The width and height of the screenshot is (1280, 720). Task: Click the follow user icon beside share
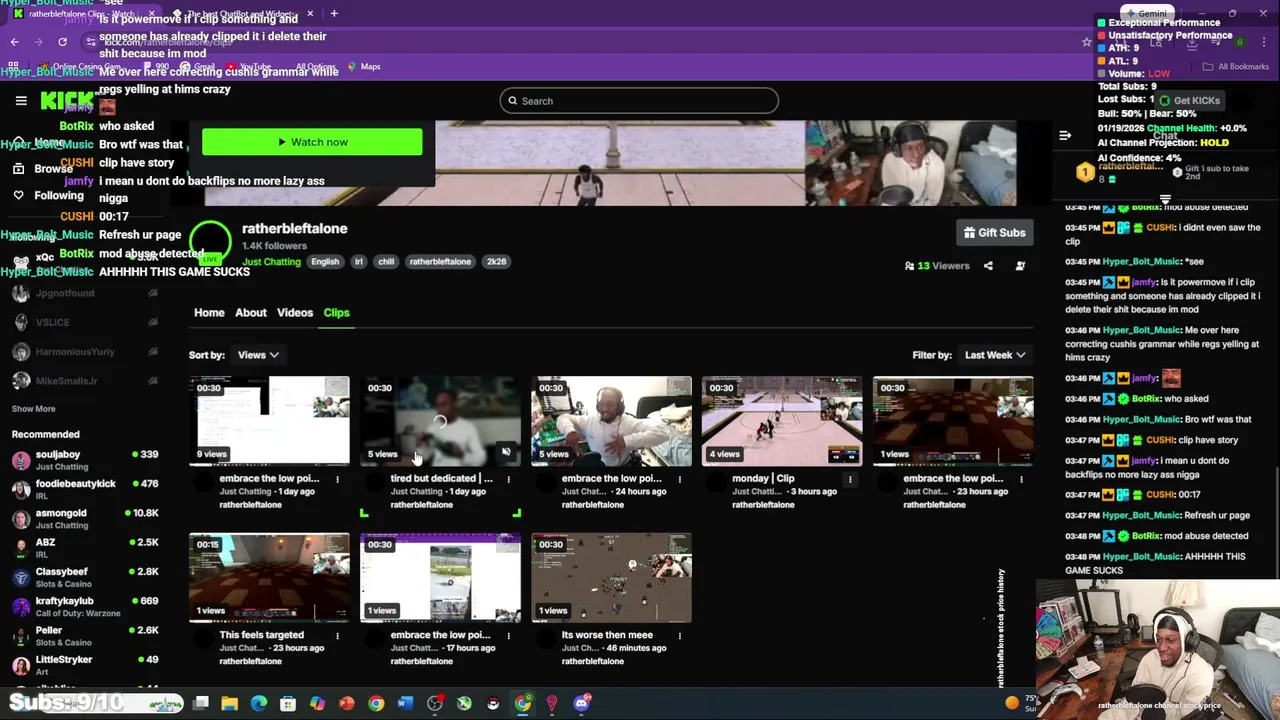[1020, 266]
